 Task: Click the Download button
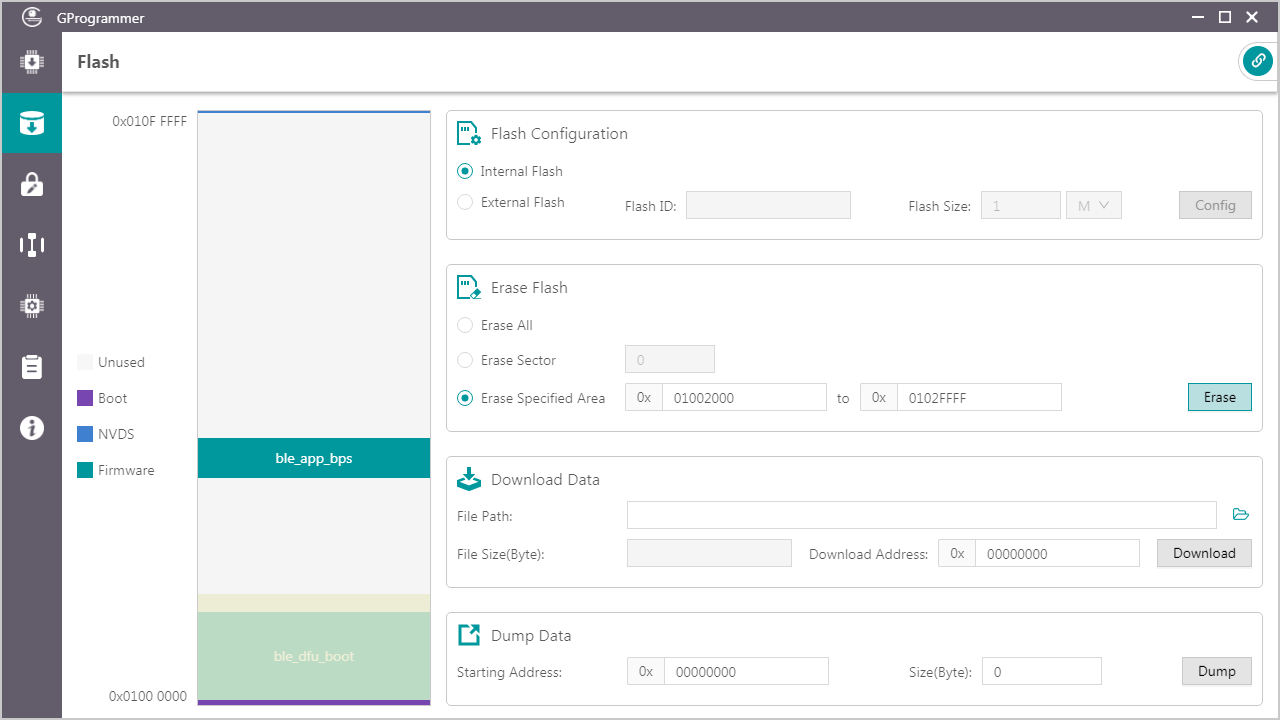(1204, 553)
